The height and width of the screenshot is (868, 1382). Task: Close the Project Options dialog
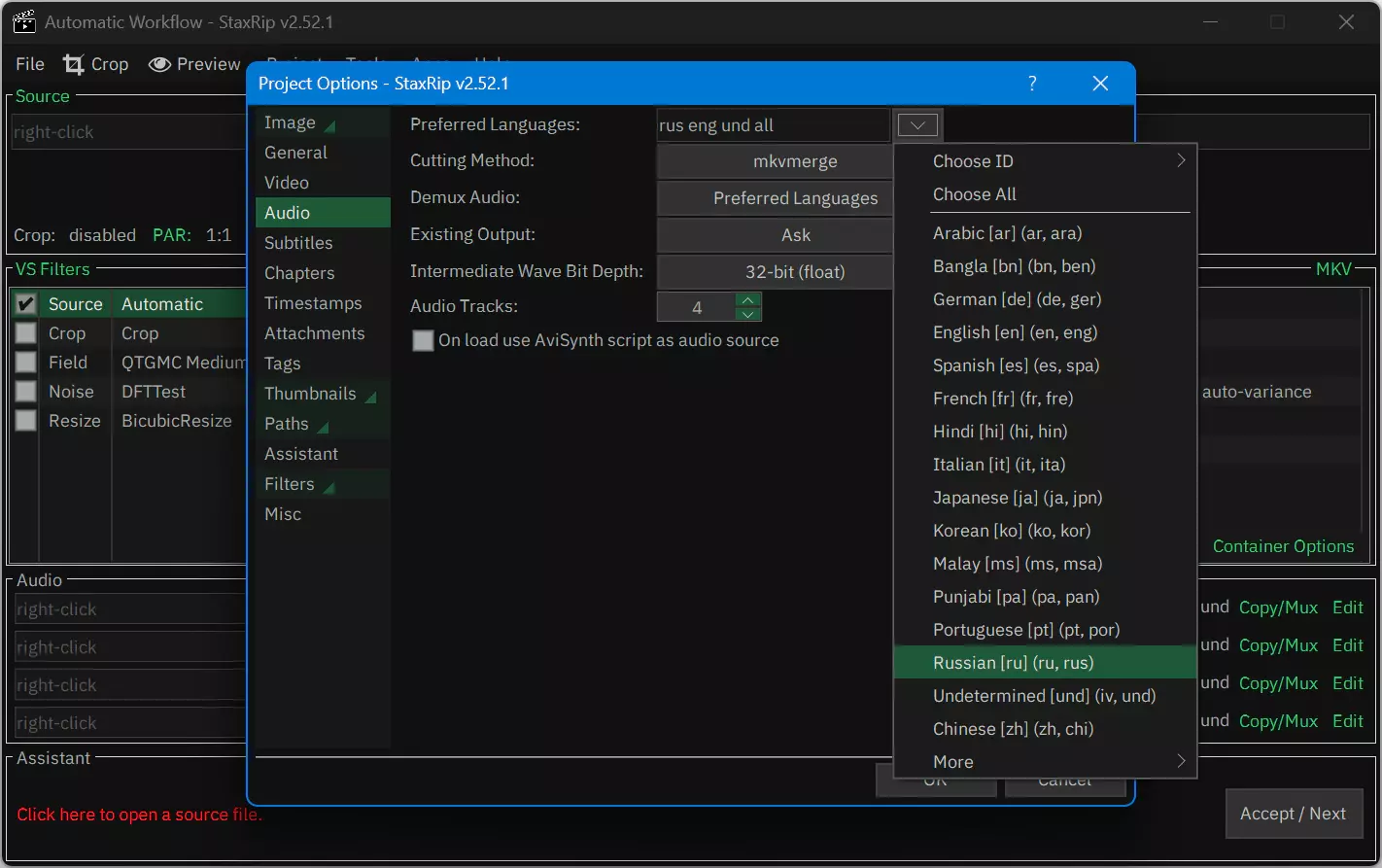click(1100, 84)
